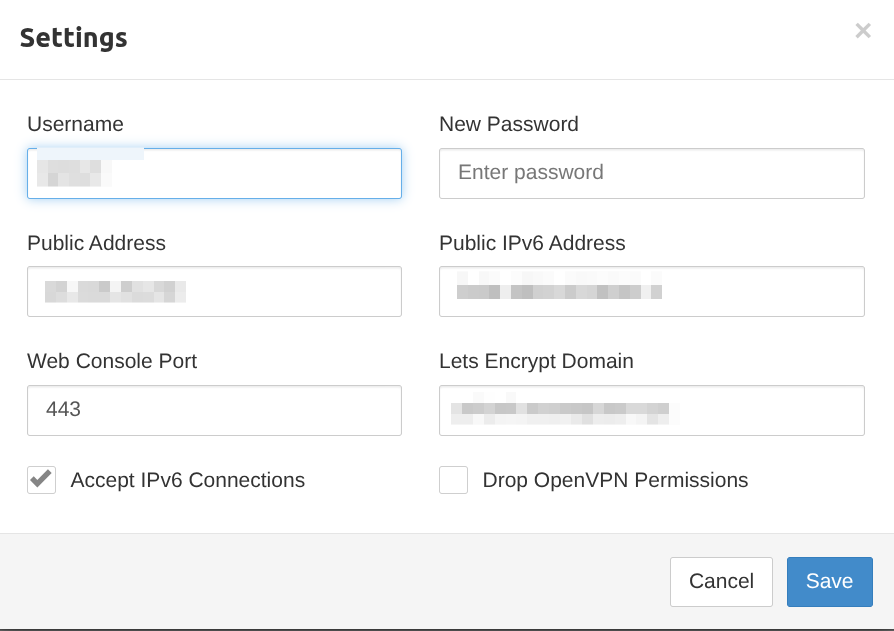Image resolution: width=894 pixels, height=631 pixels.
Task: Click the "Lets Encrypt Domain" label
Action: point(536,361)
